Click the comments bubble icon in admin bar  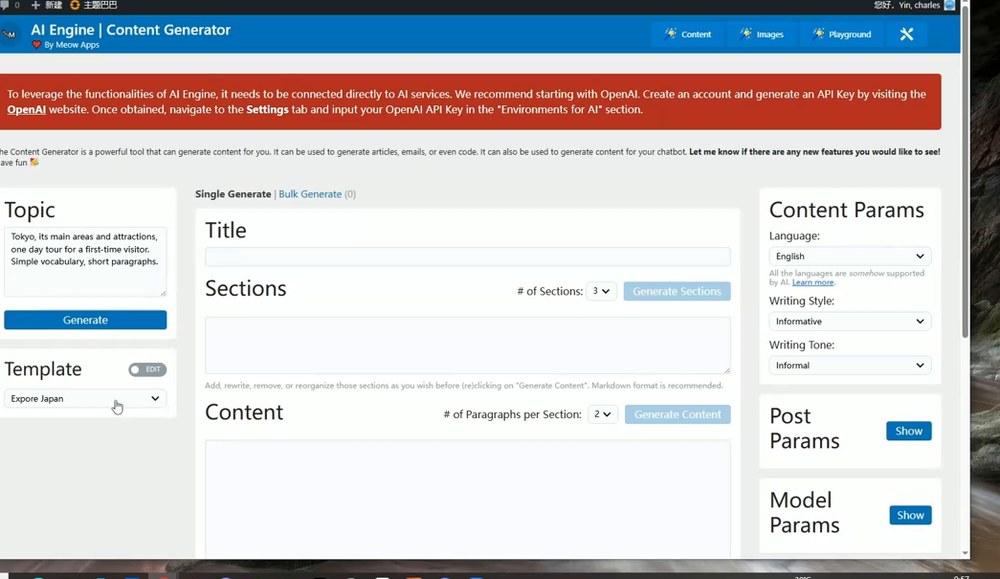pyautogui.click(x=5, y=5)
